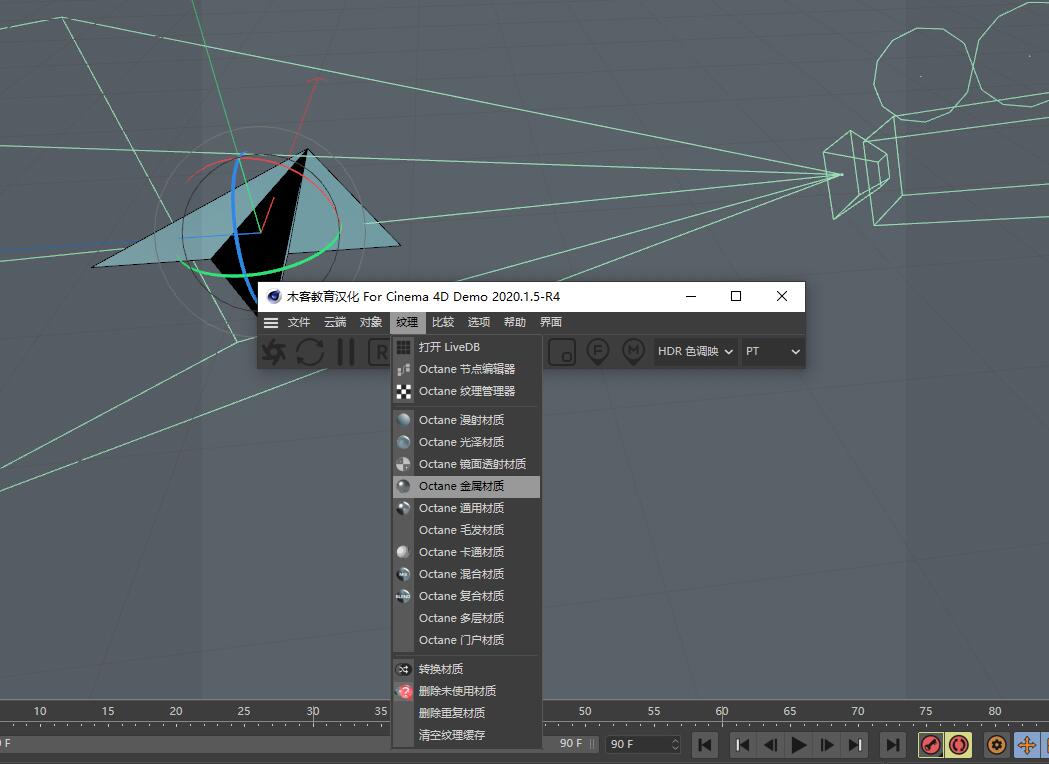Viewport: 1049px width, 764px height.
Task: Click the stepper arrows on the 90 F field
Action: point(675,744)
